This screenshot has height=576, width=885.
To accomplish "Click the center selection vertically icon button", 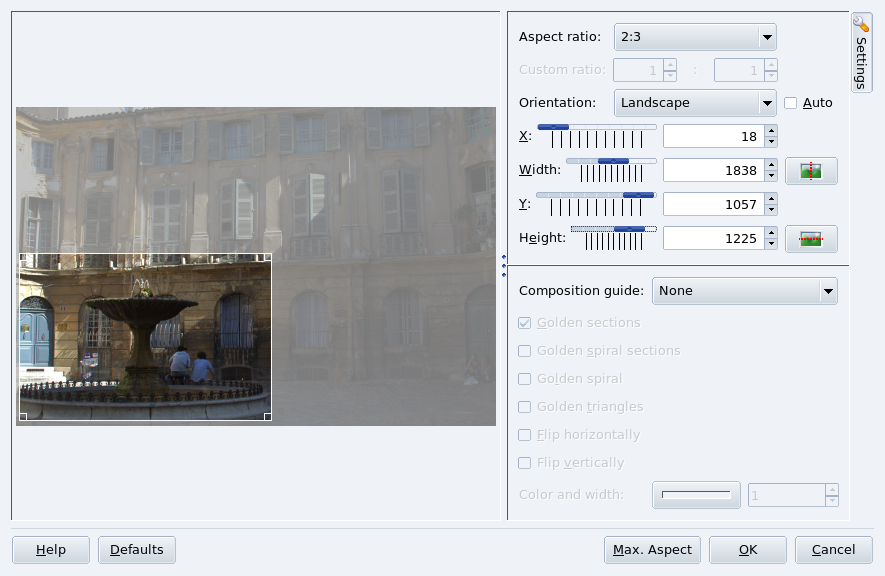I will [x=811, y=239].
